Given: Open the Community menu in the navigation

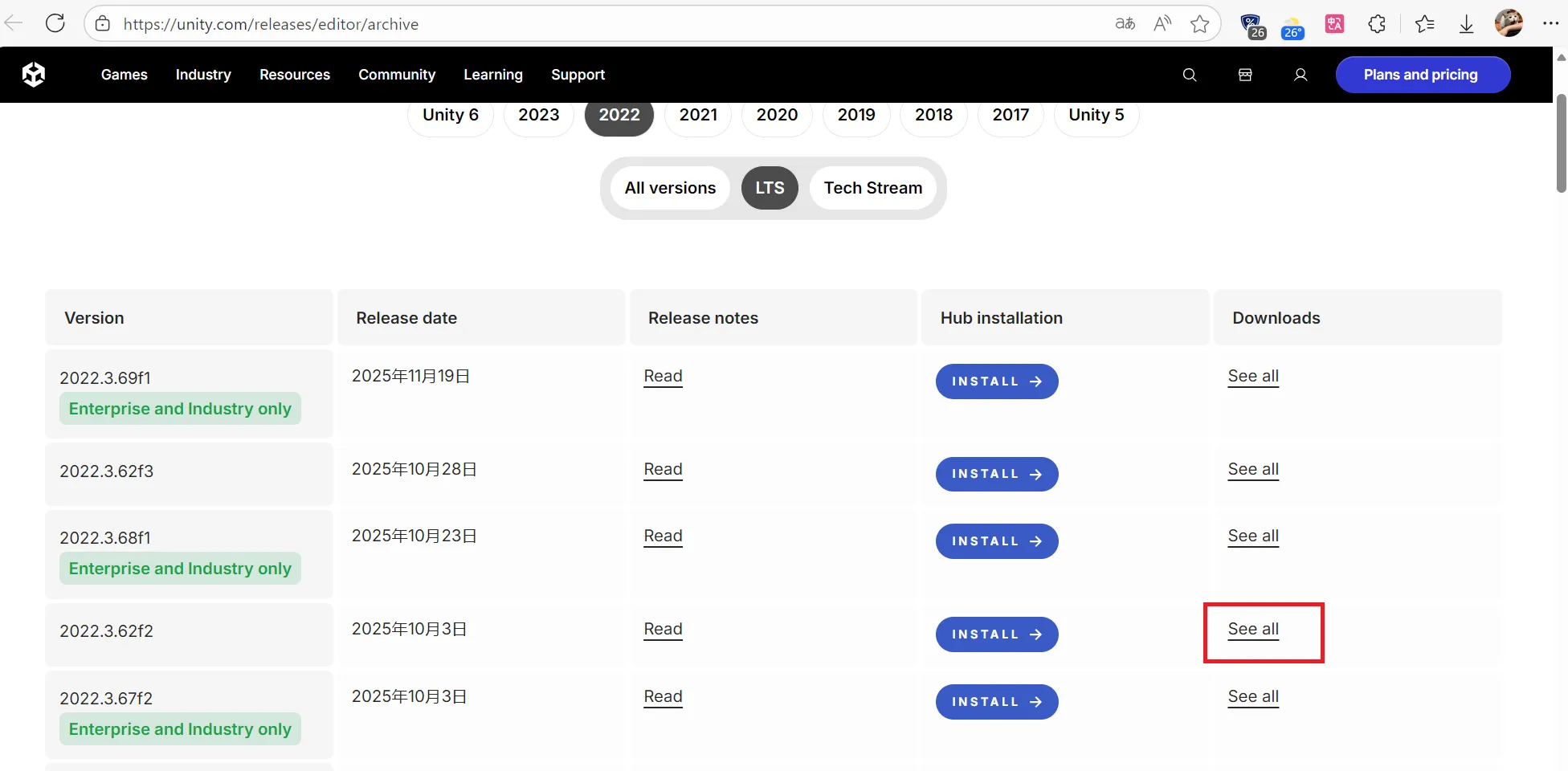Looking at the screenshot, I should click(397, 75).
